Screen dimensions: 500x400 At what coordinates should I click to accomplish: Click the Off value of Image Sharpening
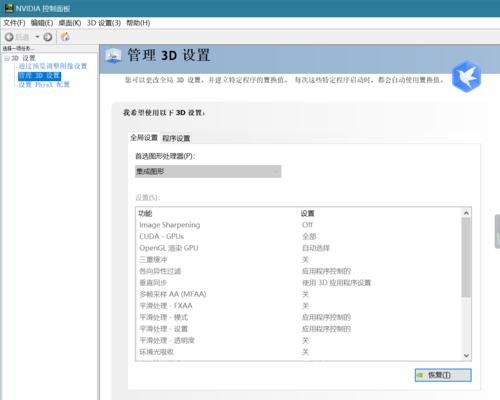(x=307, y=225)
